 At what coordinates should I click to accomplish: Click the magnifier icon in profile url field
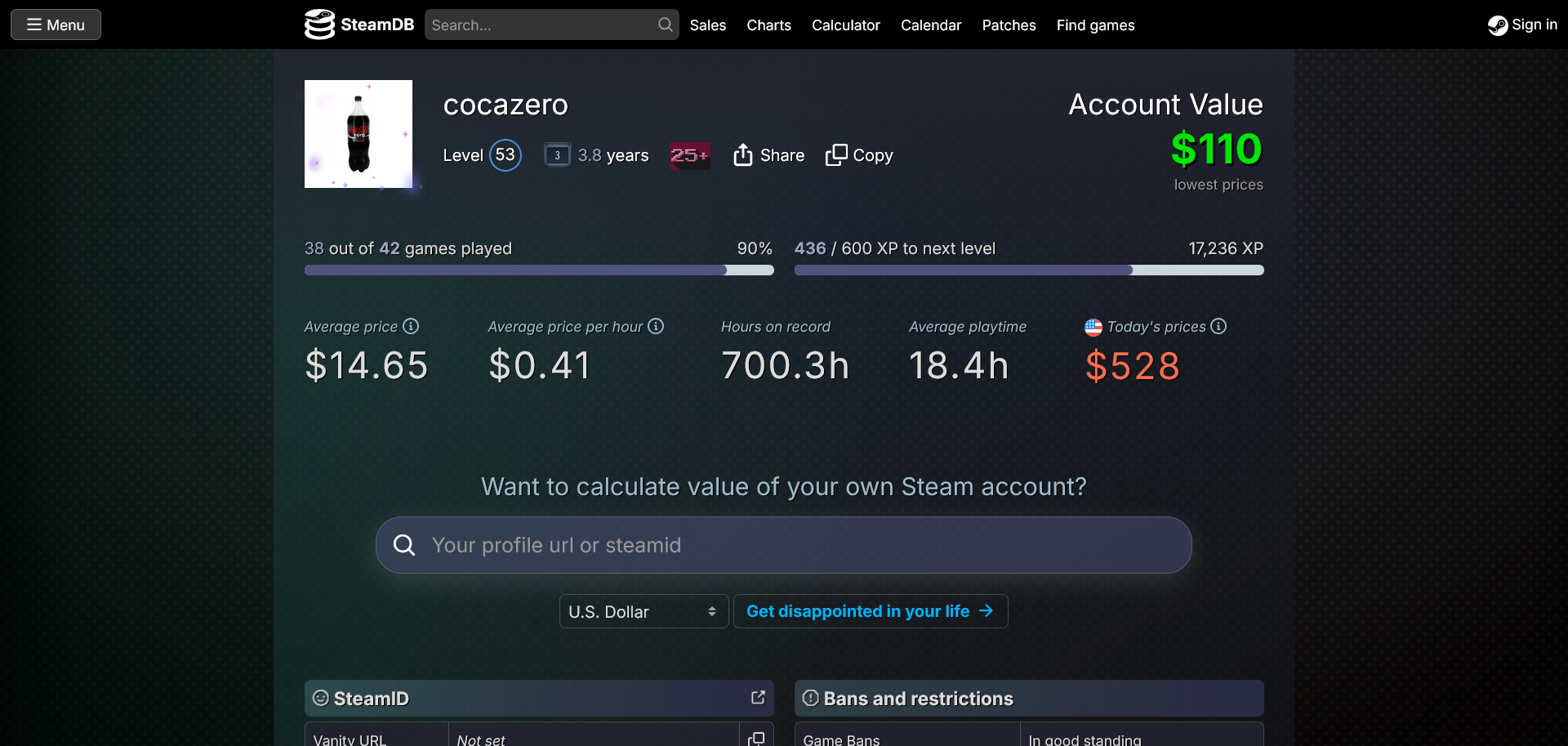404,545
